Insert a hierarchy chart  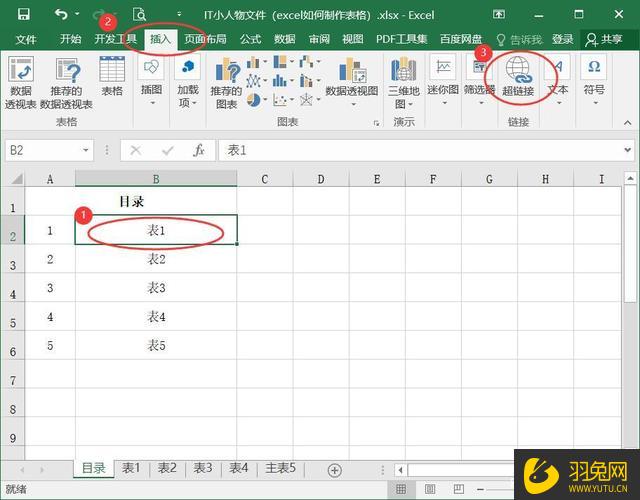click(x=284, y=62)
